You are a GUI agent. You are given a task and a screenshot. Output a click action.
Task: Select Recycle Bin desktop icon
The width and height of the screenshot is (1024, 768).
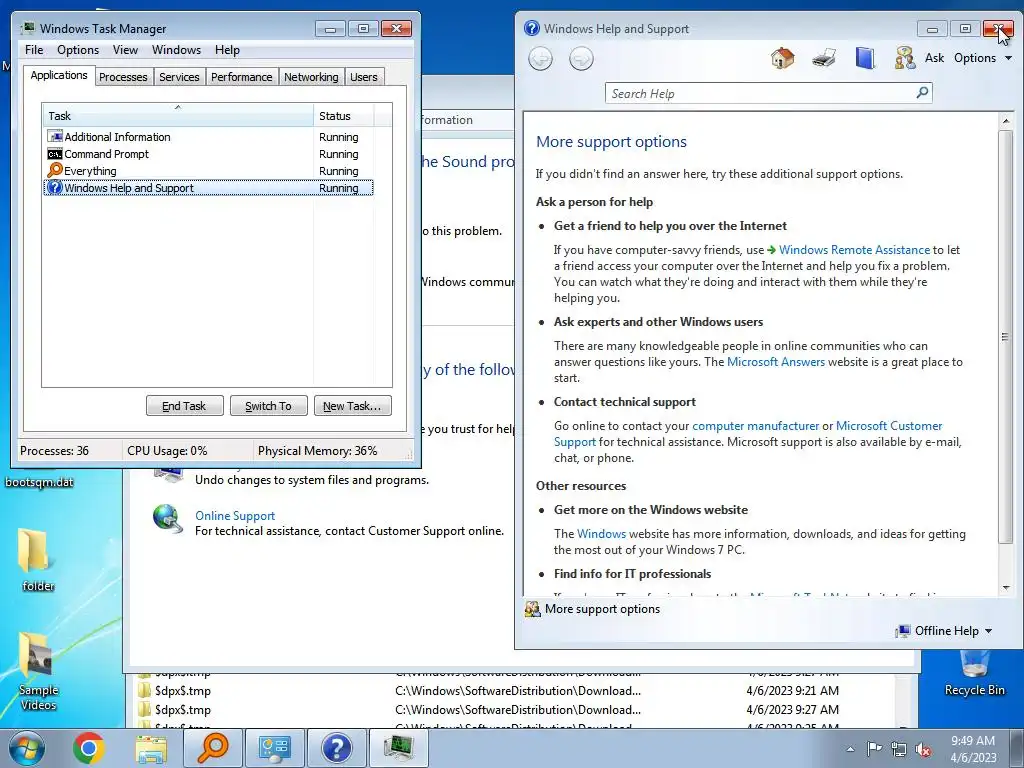(x=974, y=674)
